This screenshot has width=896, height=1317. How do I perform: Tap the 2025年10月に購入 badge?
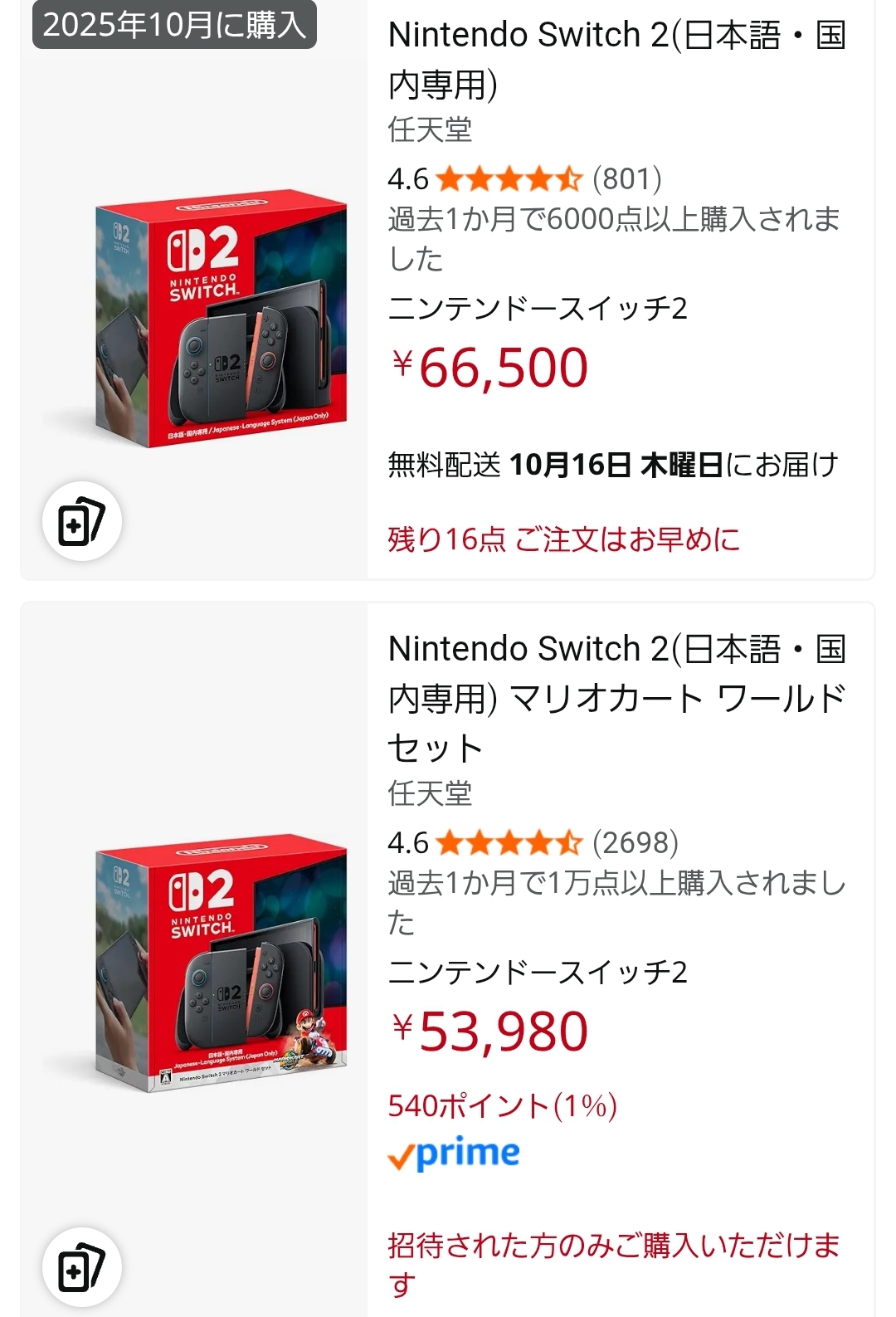click(x=174, y=25)
